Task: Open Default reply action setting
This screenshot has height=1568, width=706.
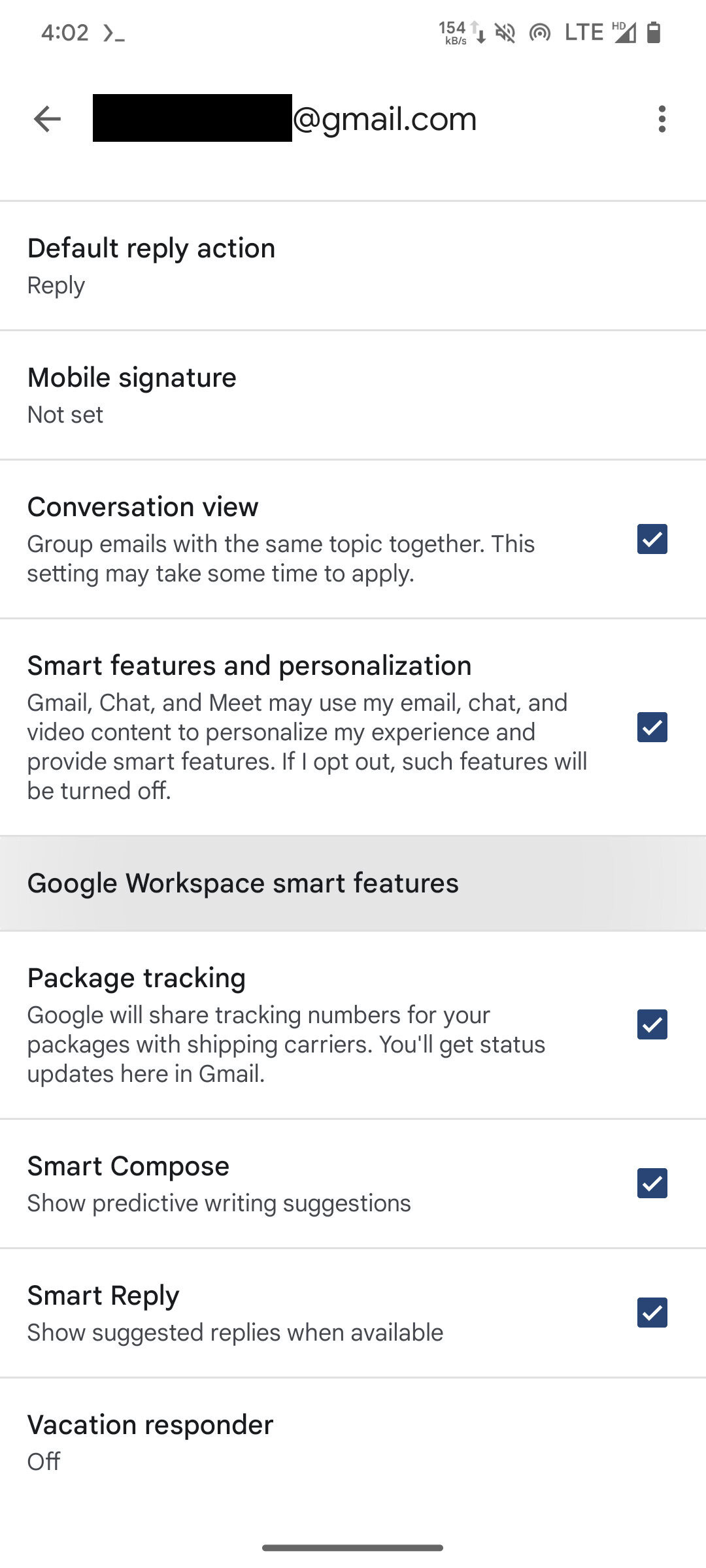Action: click(x=152, y=265)
